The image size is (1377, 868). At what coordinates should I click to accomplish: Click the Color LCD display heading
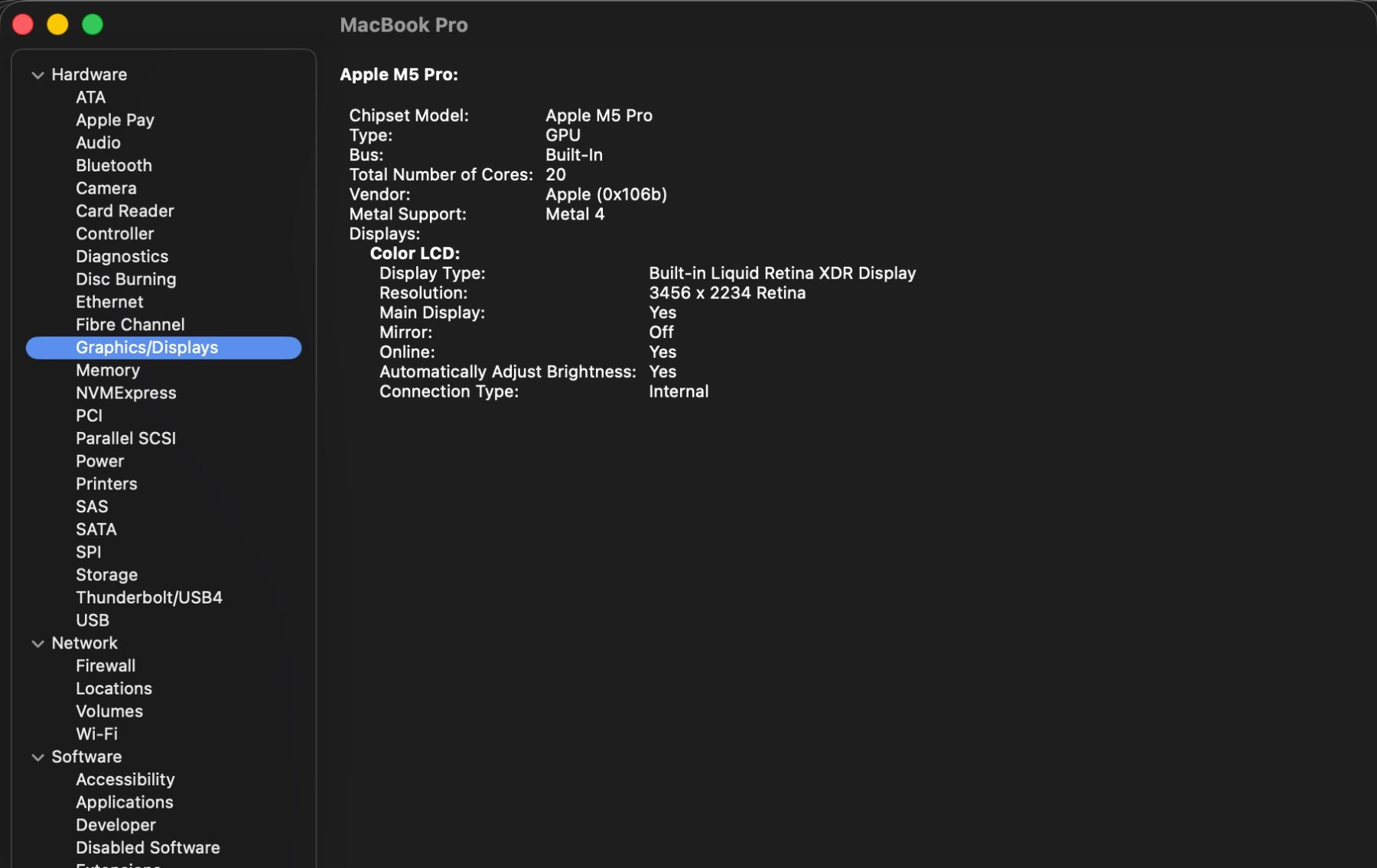415,254
